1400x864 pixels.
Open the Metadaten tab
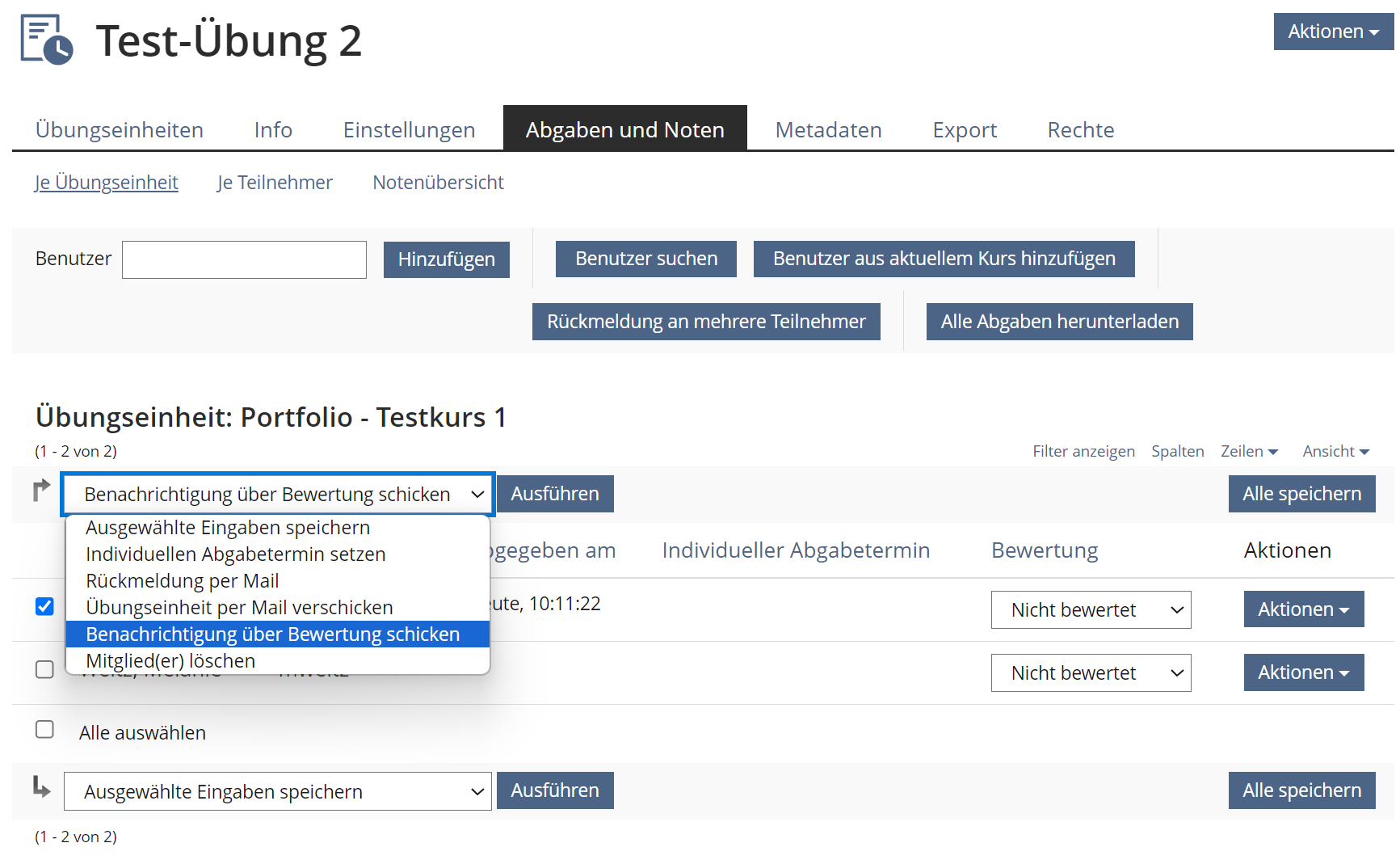tap(828, 130)
